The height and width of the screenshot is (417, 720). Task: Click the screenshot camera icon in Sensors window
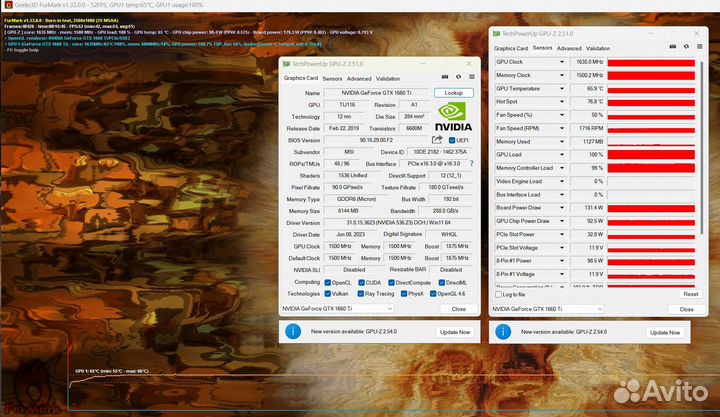(x=673, y=46)
